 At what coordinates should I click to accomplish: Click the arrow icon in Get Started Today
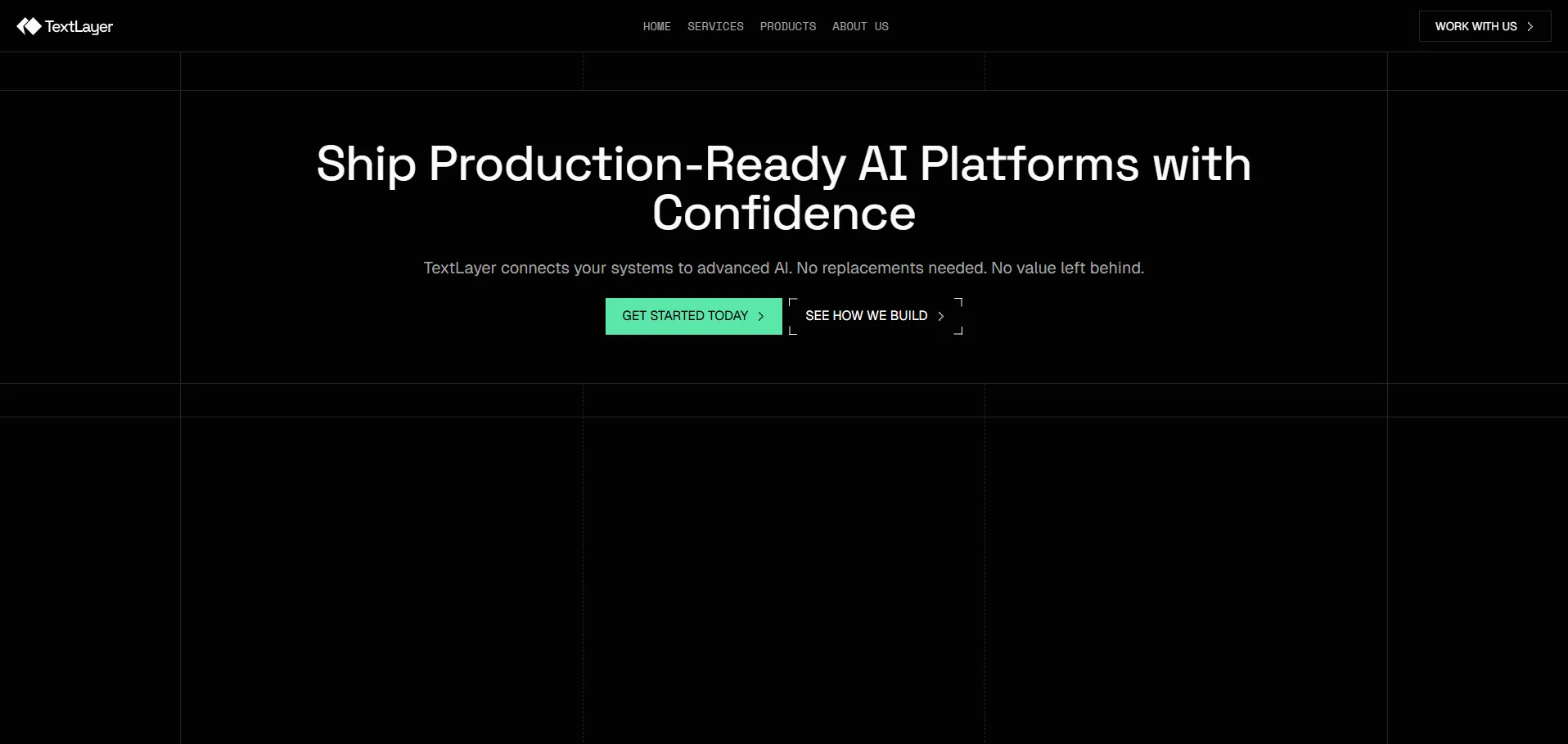tap(761, 317)
